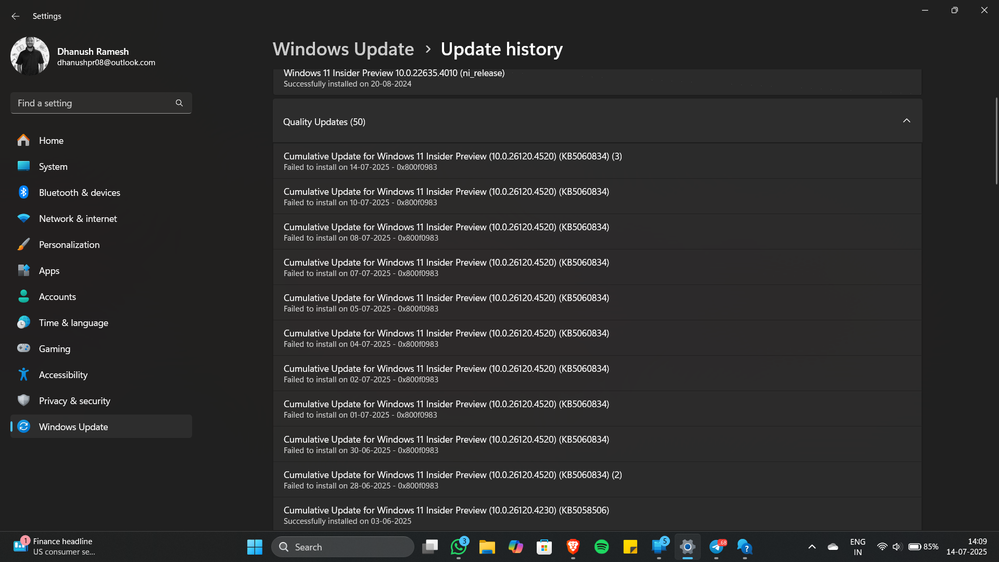Select Accounts in the sidebar
Screen dimensions: 999x562
tap(101, 297)
